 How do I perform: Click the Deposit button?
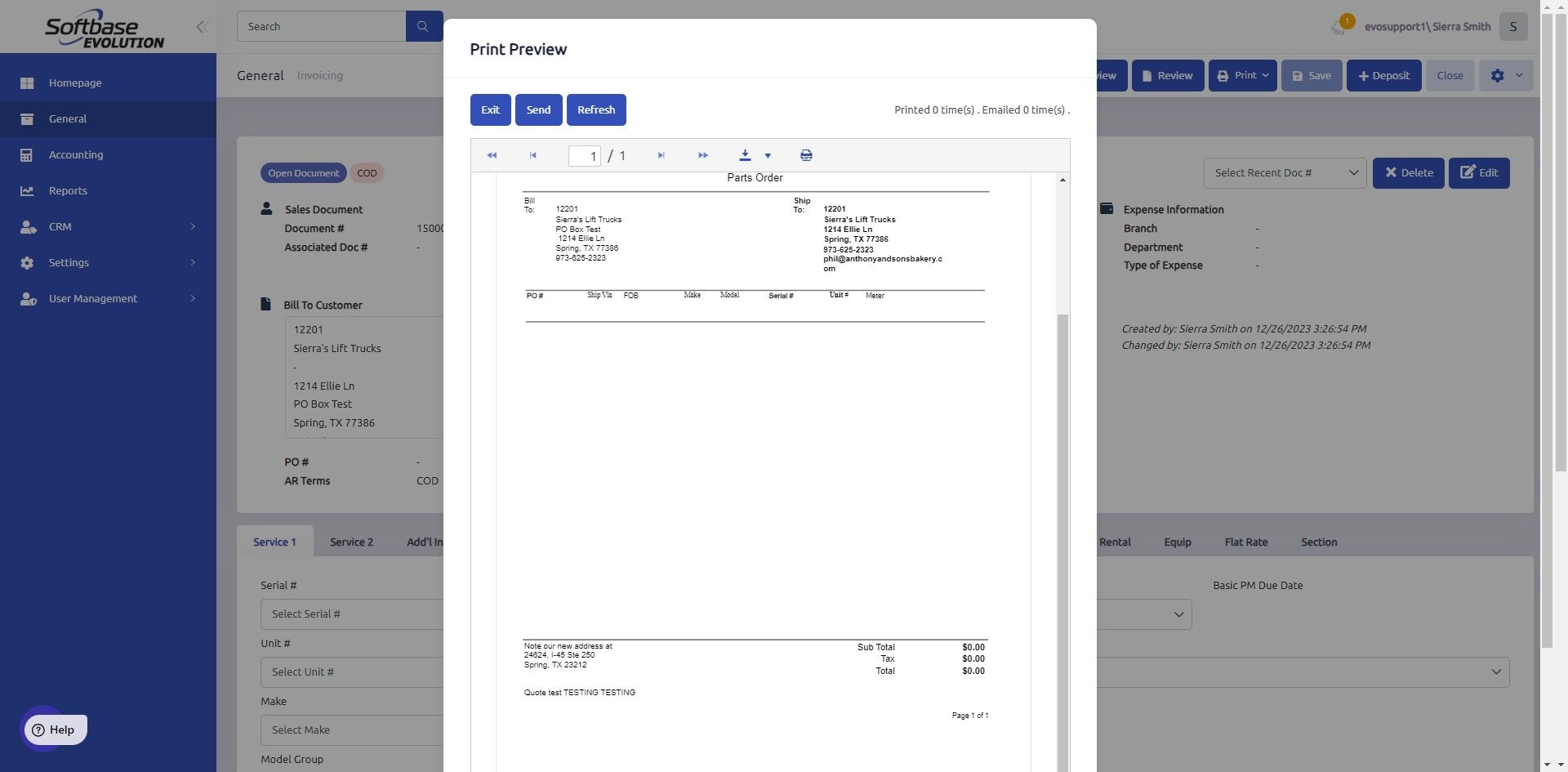click(1383, 75)
